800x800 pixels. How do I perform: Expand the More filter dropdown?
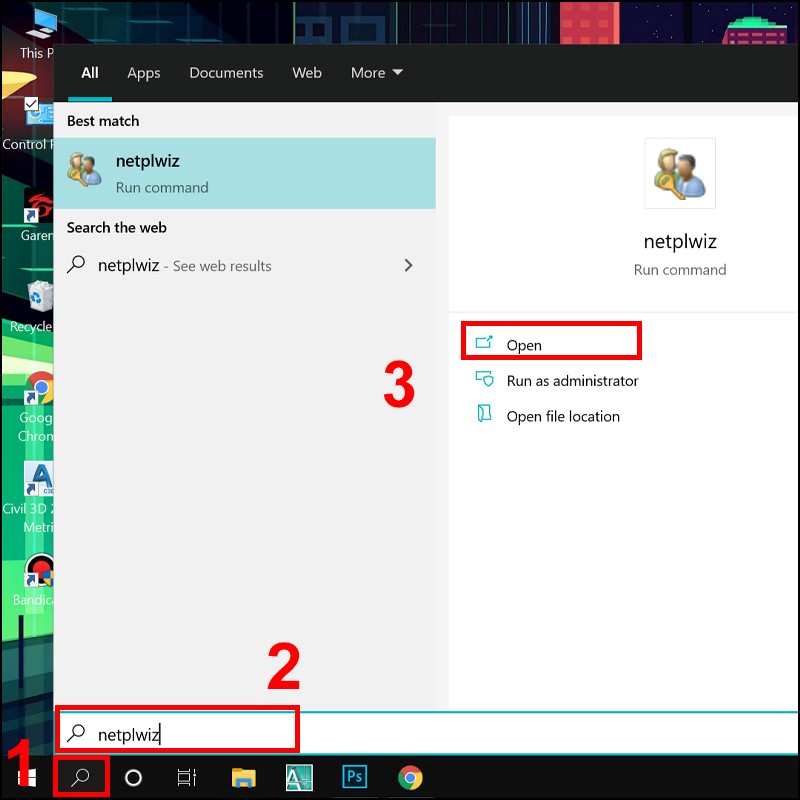376,72
